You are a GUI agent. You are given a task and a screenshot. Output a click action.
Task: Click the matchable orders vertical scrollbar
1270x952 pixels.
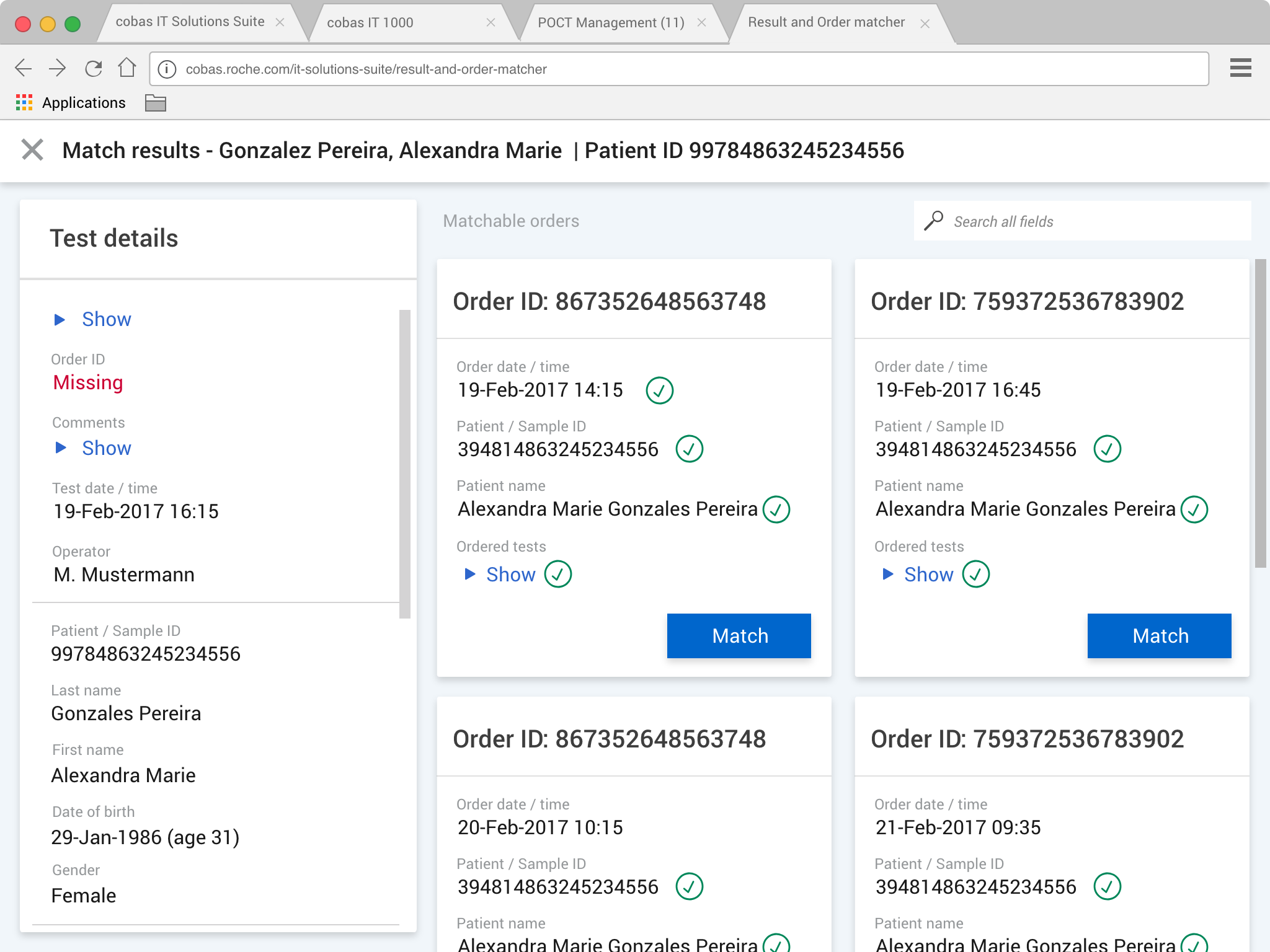1260,413
